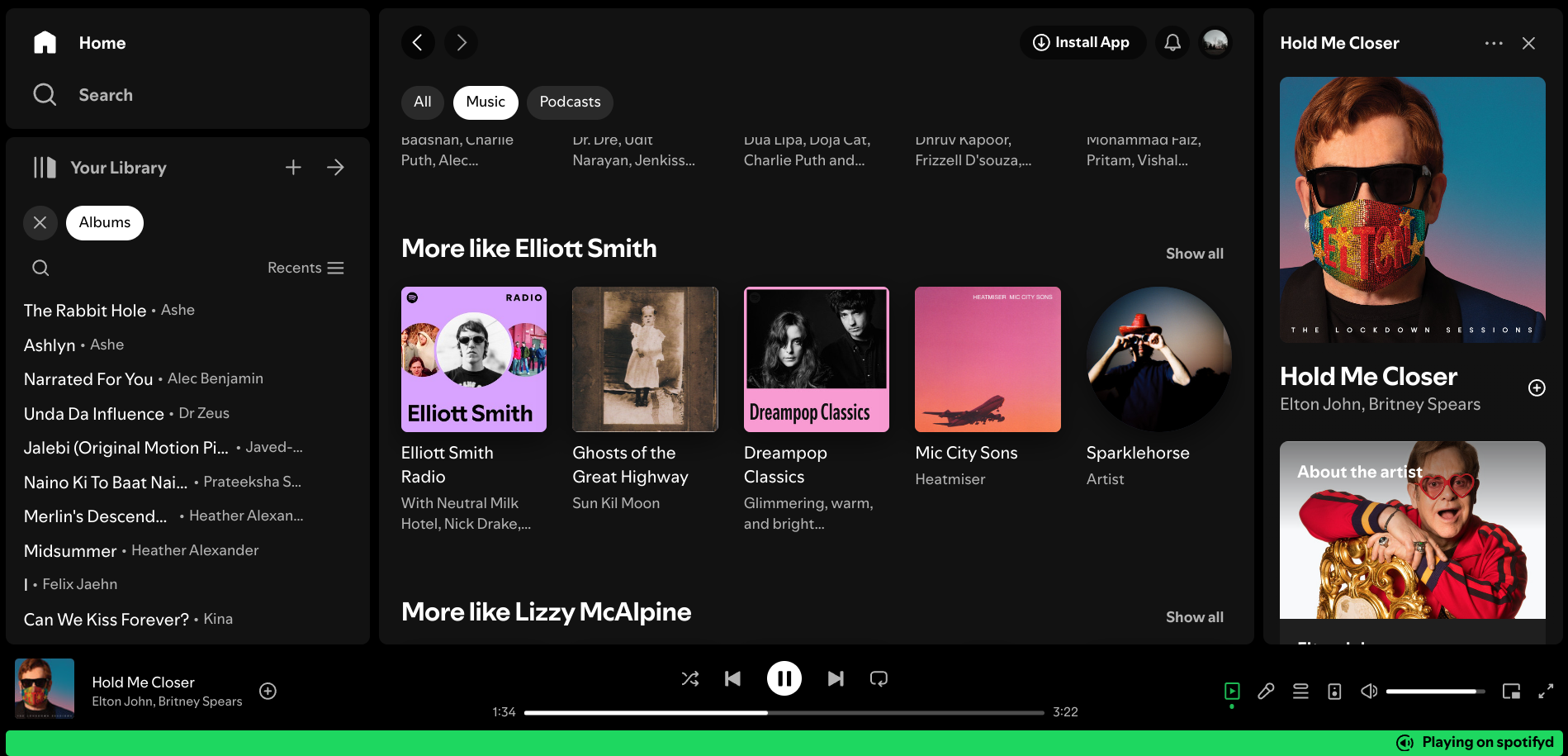Open the user profile avatar menu
Image resolution: width=1568 pixels, height=756 pixels.
pos(1215,43)
